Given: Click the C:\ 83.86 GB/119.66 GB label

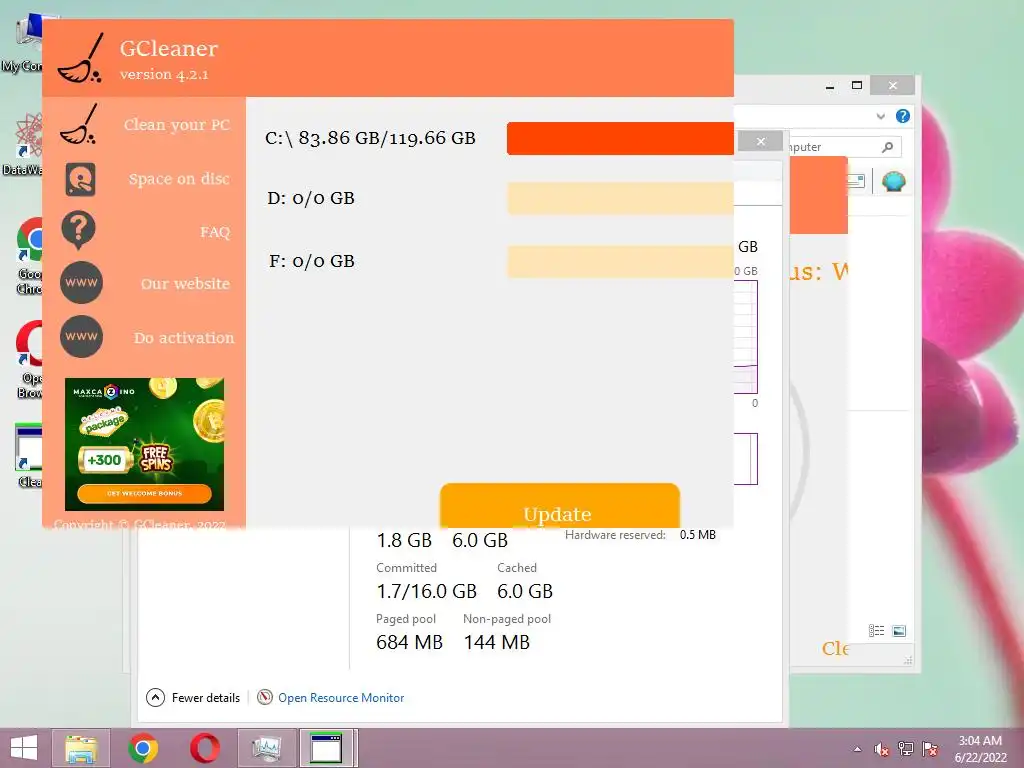Looking at the screenshot, I should tap(370, 138).
